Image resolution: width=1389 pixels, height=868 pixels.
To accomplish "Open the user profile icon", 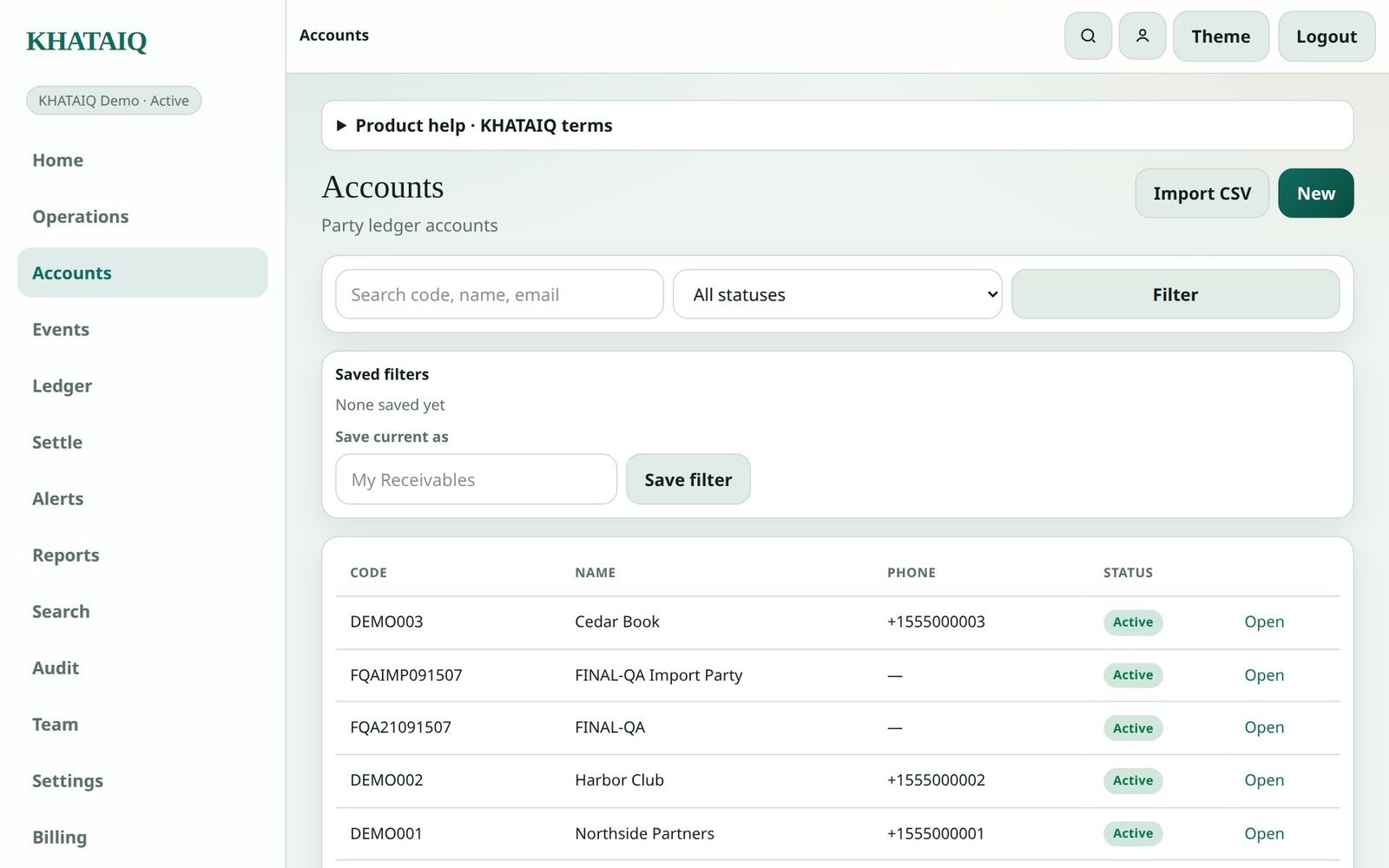I will [1142, 36].
